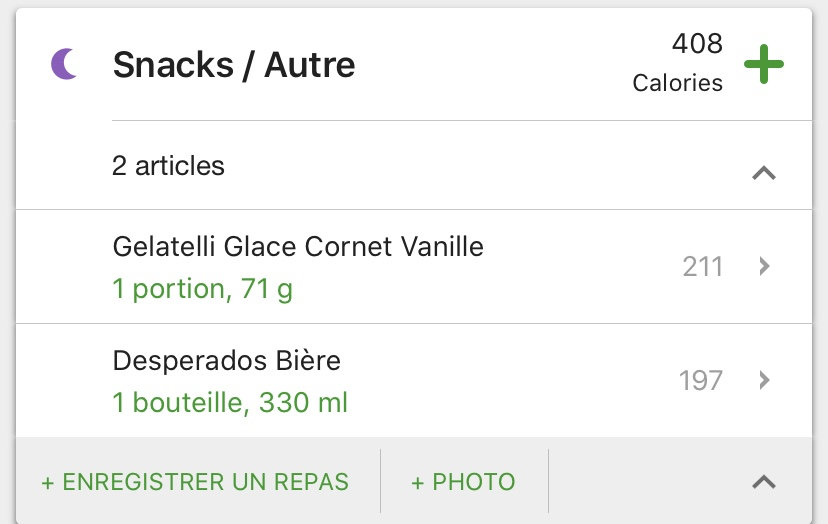Select the Snacks / Autre meal title

click(234, 66)
